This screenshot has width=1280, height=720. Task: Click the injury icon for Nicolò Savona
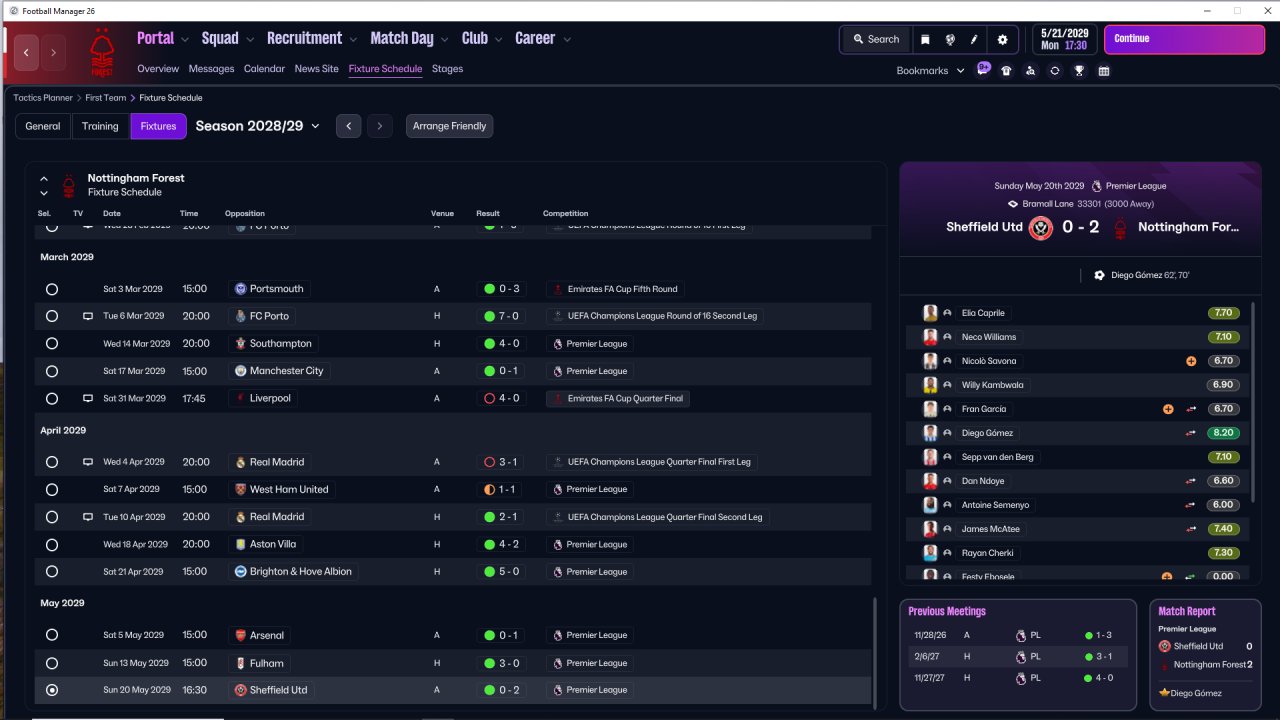click(1191, 361)
